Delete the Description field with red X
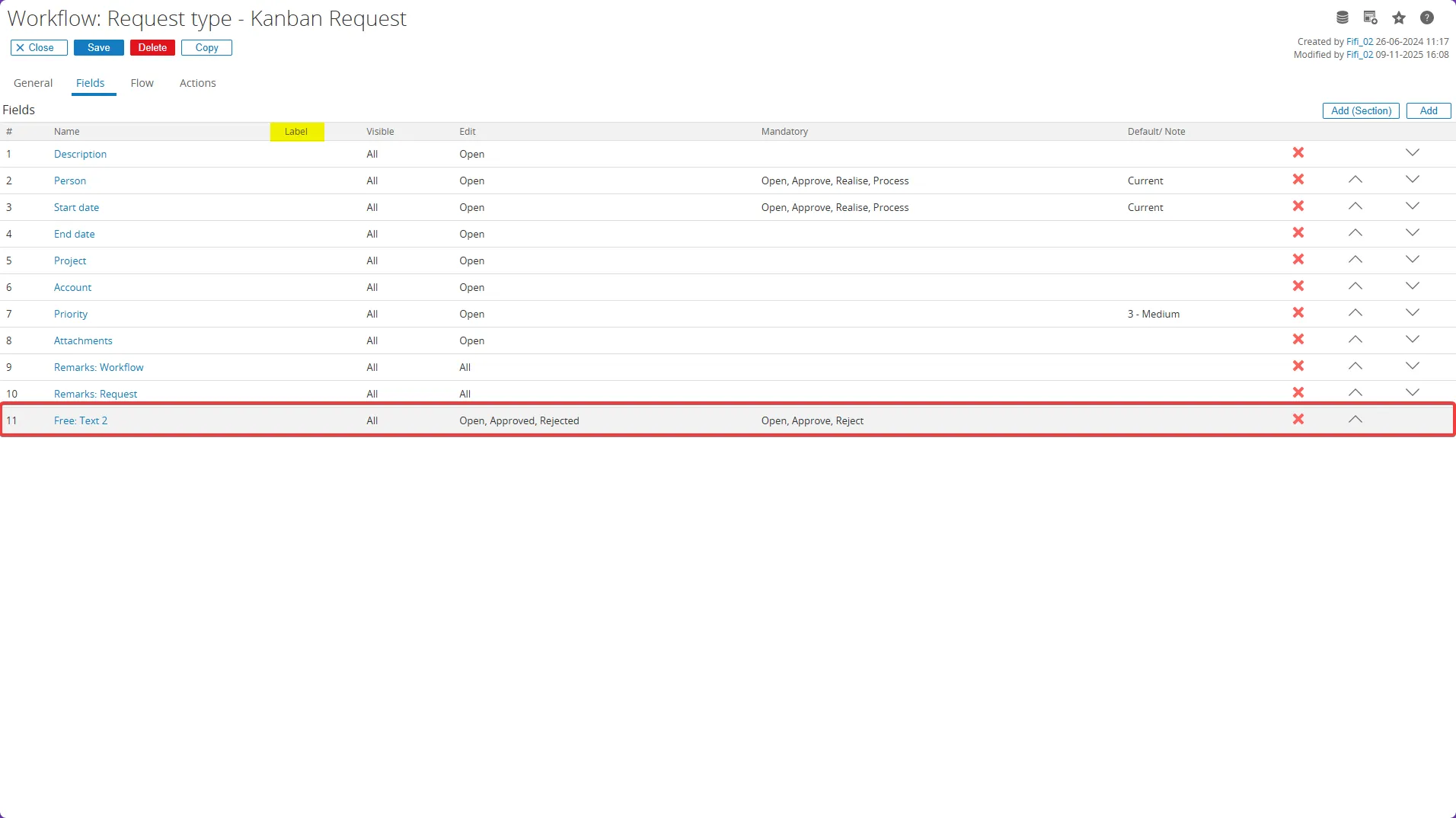The width and height of the screenshot is (1456, 818). pyautogui.click(x=1298, y=153)
